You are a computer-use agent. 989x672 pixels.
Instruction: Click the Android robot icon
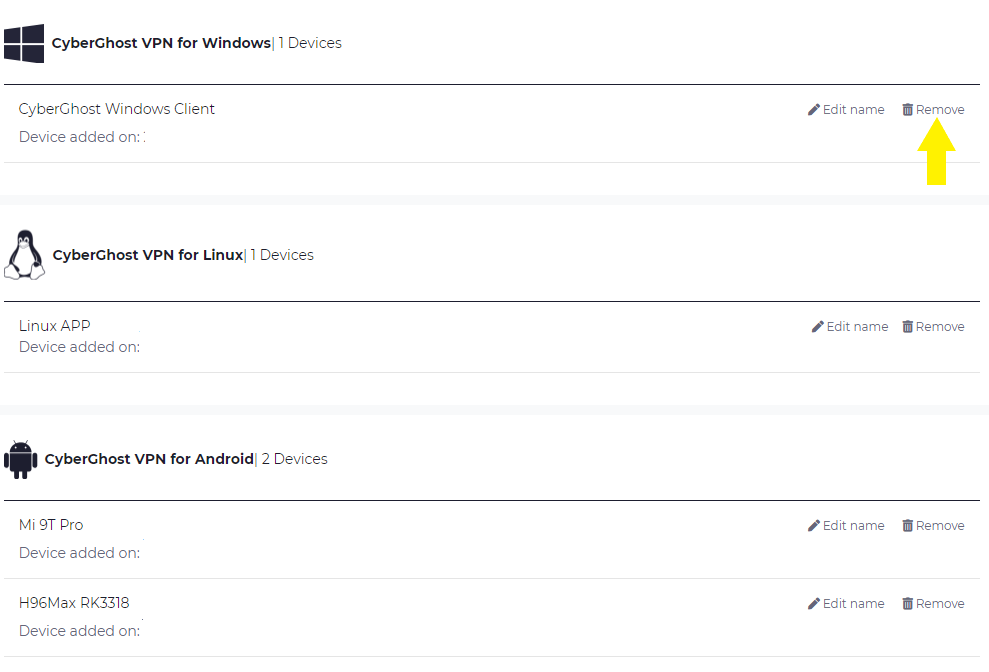(21, 459)
